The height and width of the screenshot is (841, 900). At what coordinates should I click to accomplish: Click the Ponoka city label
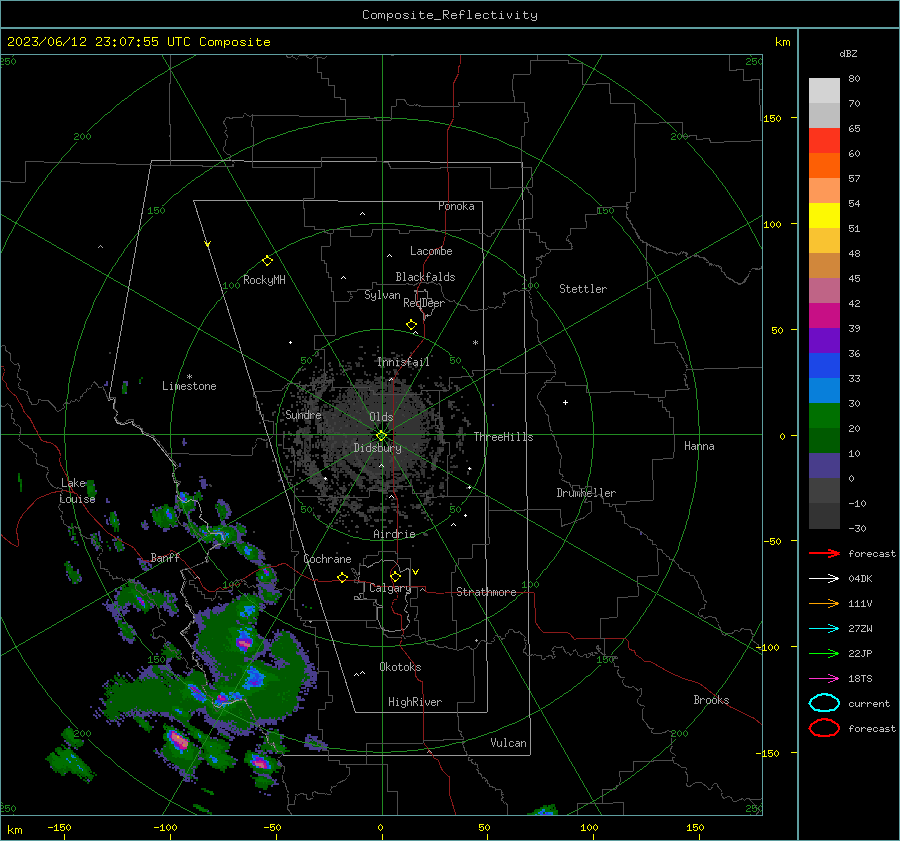click(x=456, y=206)
